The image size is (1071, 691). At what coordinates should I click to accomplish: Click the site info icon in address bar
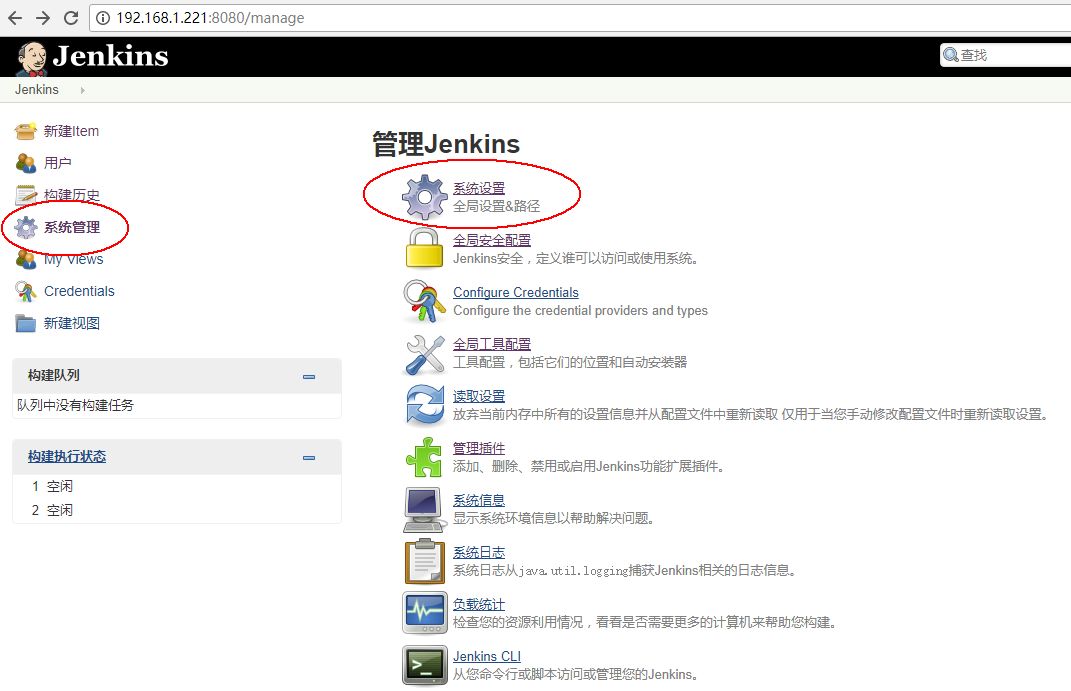pos(102,18)
